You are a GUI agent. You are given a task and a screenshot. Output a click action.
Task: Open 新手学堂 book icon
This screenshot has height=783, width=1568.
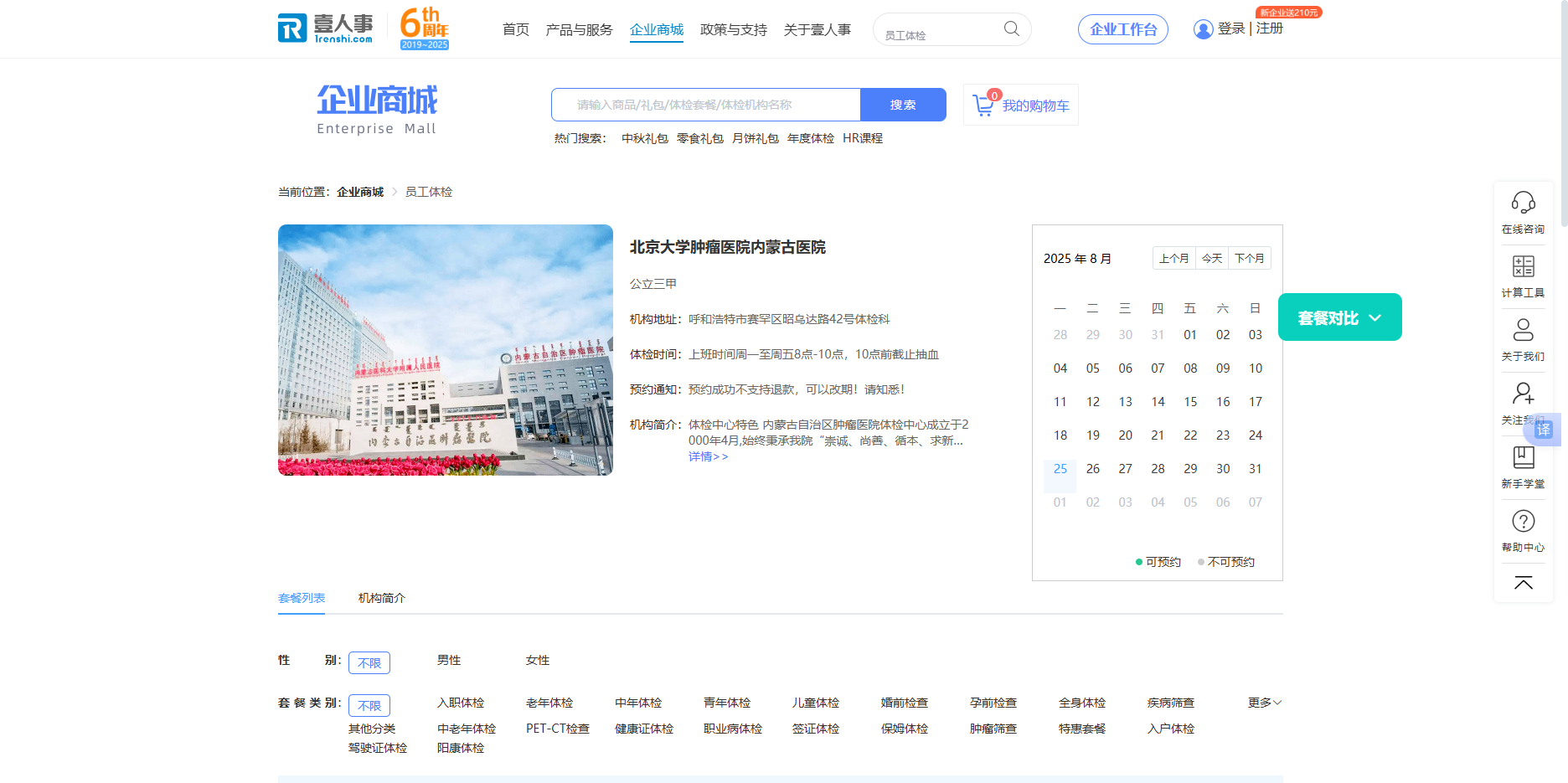pos(1523,457)
